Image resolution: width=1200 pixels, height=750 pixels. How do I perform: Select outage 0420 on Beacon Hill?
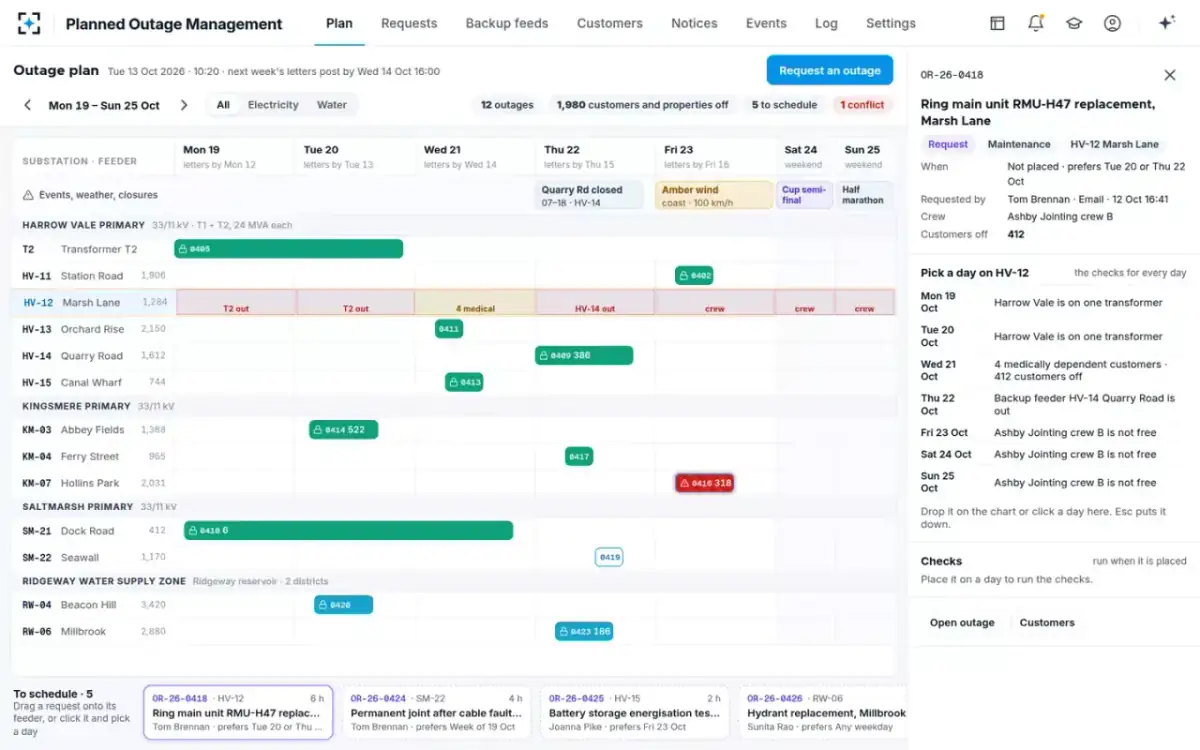pos(344,605)
